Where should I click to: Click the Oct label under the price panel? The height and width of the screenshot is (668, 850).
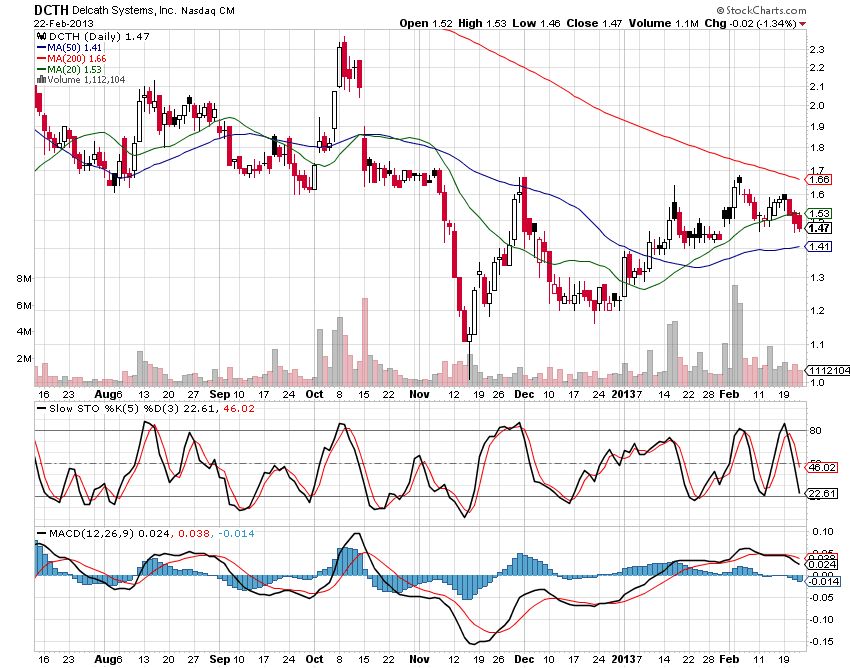(x=314, y=394)
